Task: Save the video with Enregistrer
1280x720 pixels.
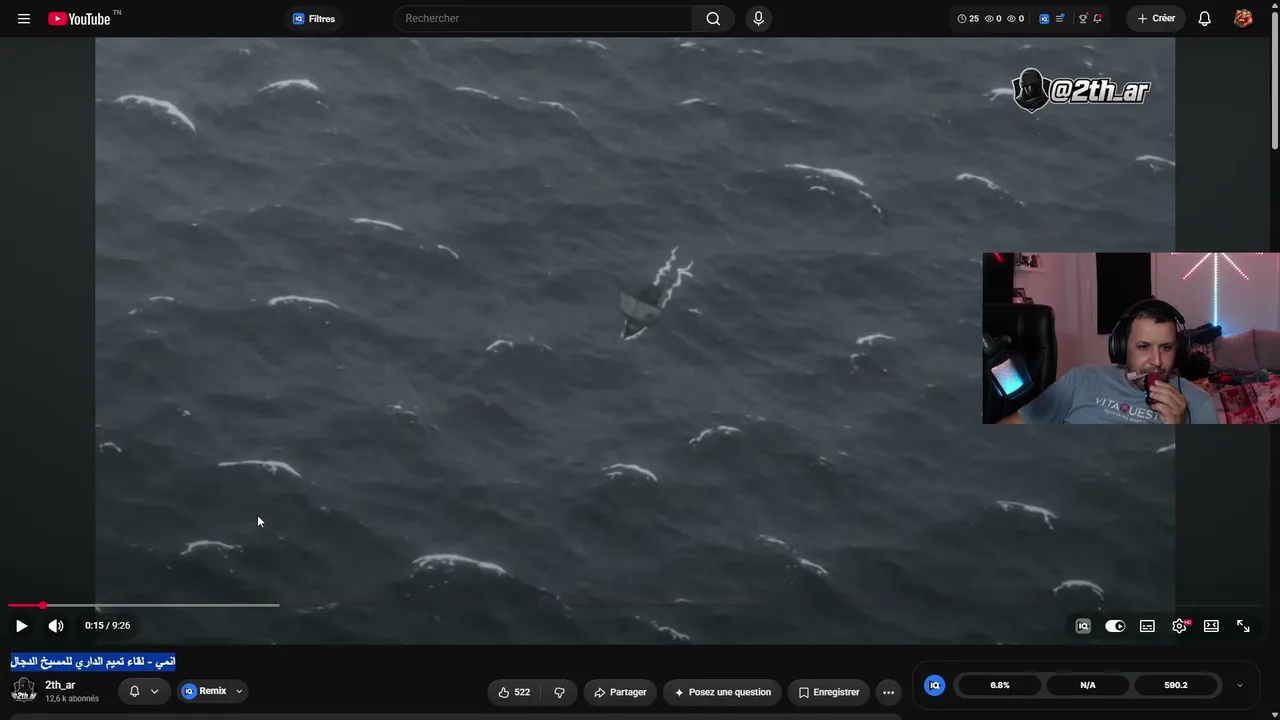Action: [829, 692]
